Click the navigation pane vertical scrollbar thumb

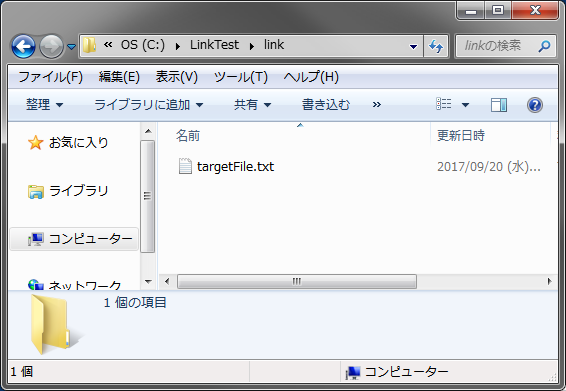[147, 196]
